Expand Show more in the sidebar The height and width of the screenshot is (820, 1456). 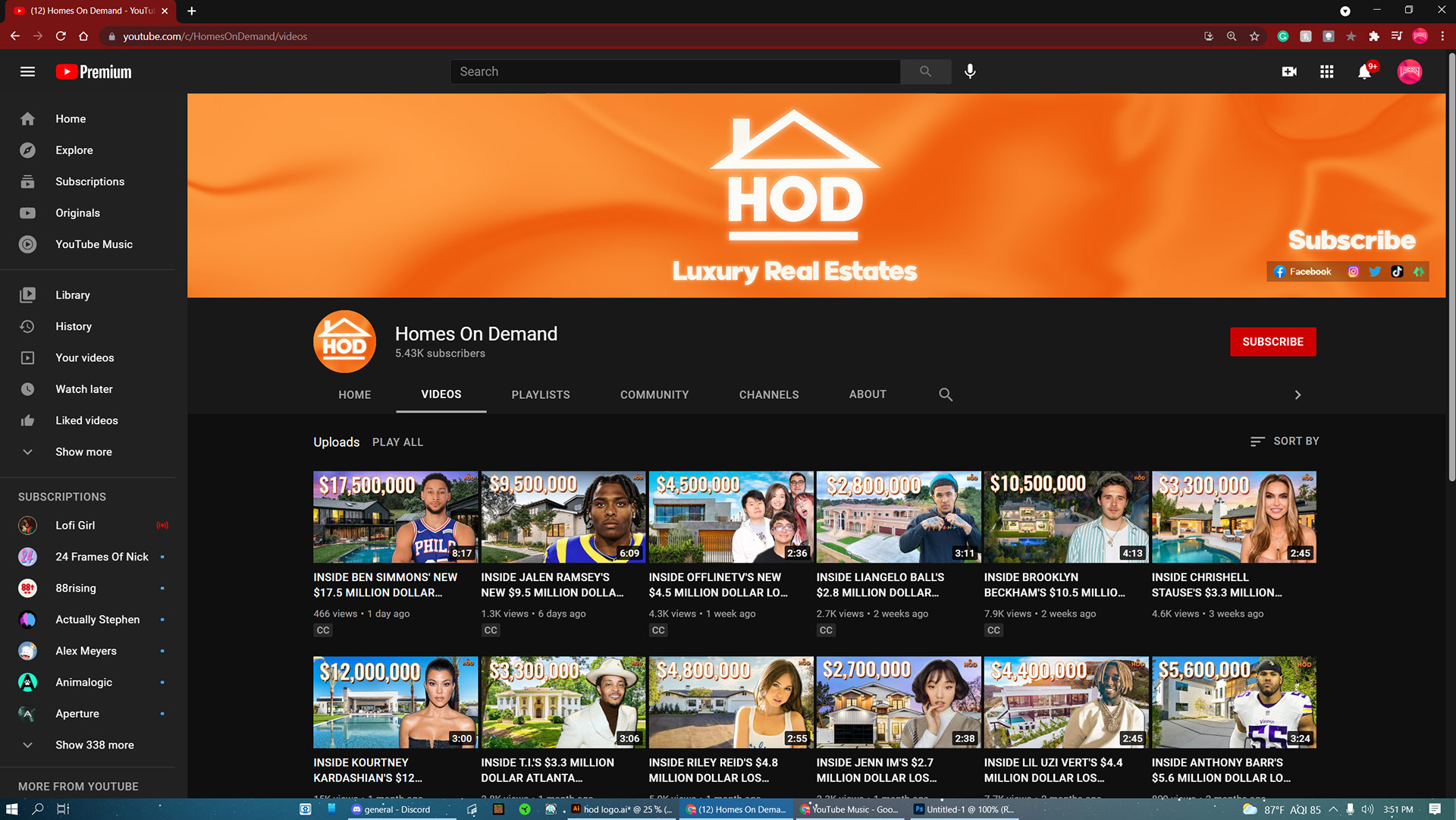(x=83, y=452)
